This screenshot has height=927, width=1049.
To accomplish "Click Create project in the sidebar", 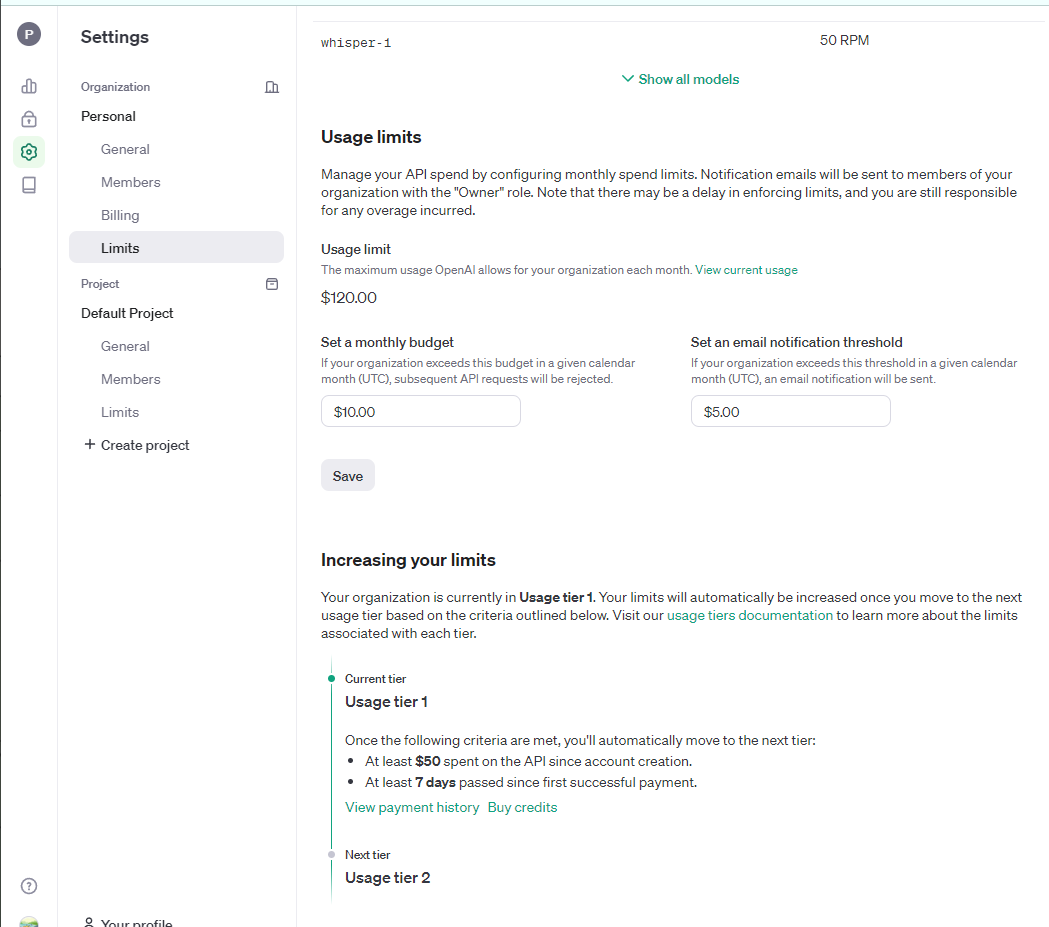I will (145, 445).
